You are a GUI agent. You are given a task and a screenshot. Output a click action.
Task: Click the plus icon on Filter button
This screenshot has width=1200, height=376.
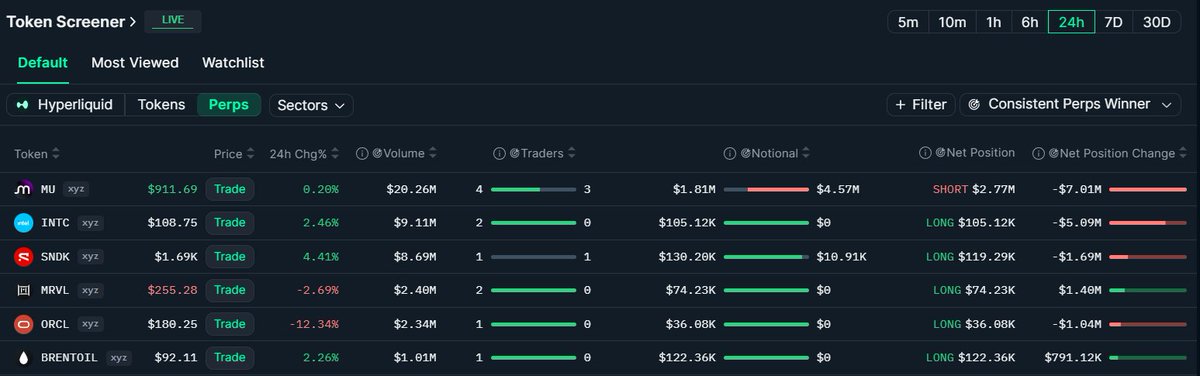point(900,104)
